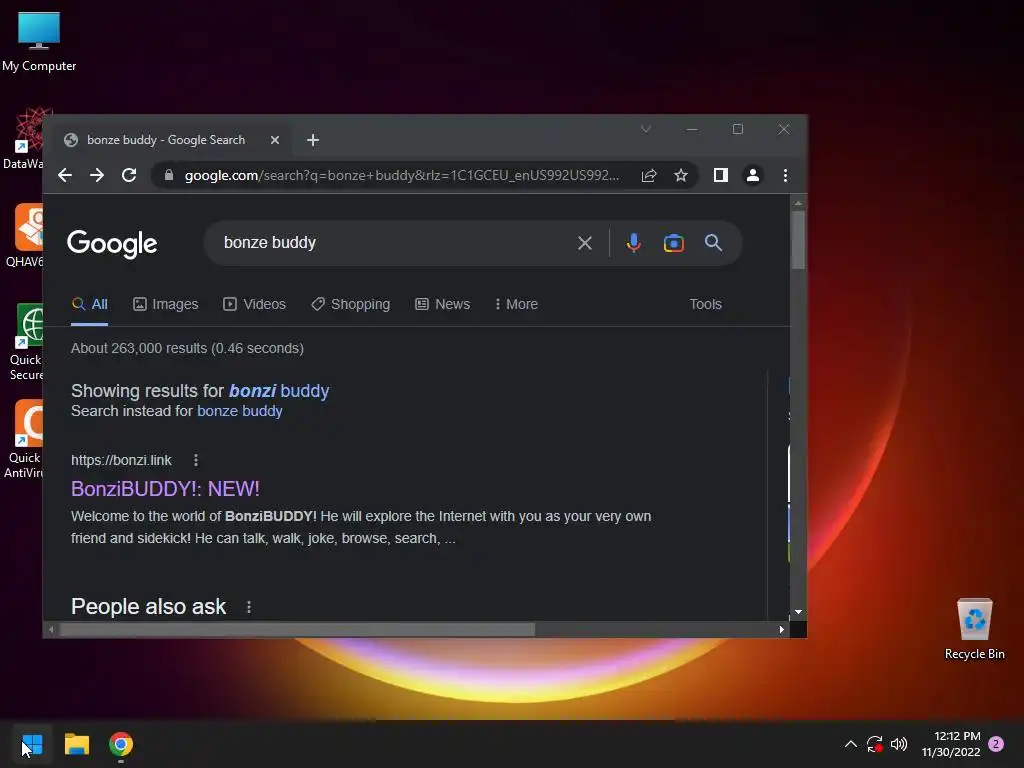Search by image with camera icon
This screenshot has width=1024, height=768.
pyautogui.click(x=673, y=243)
